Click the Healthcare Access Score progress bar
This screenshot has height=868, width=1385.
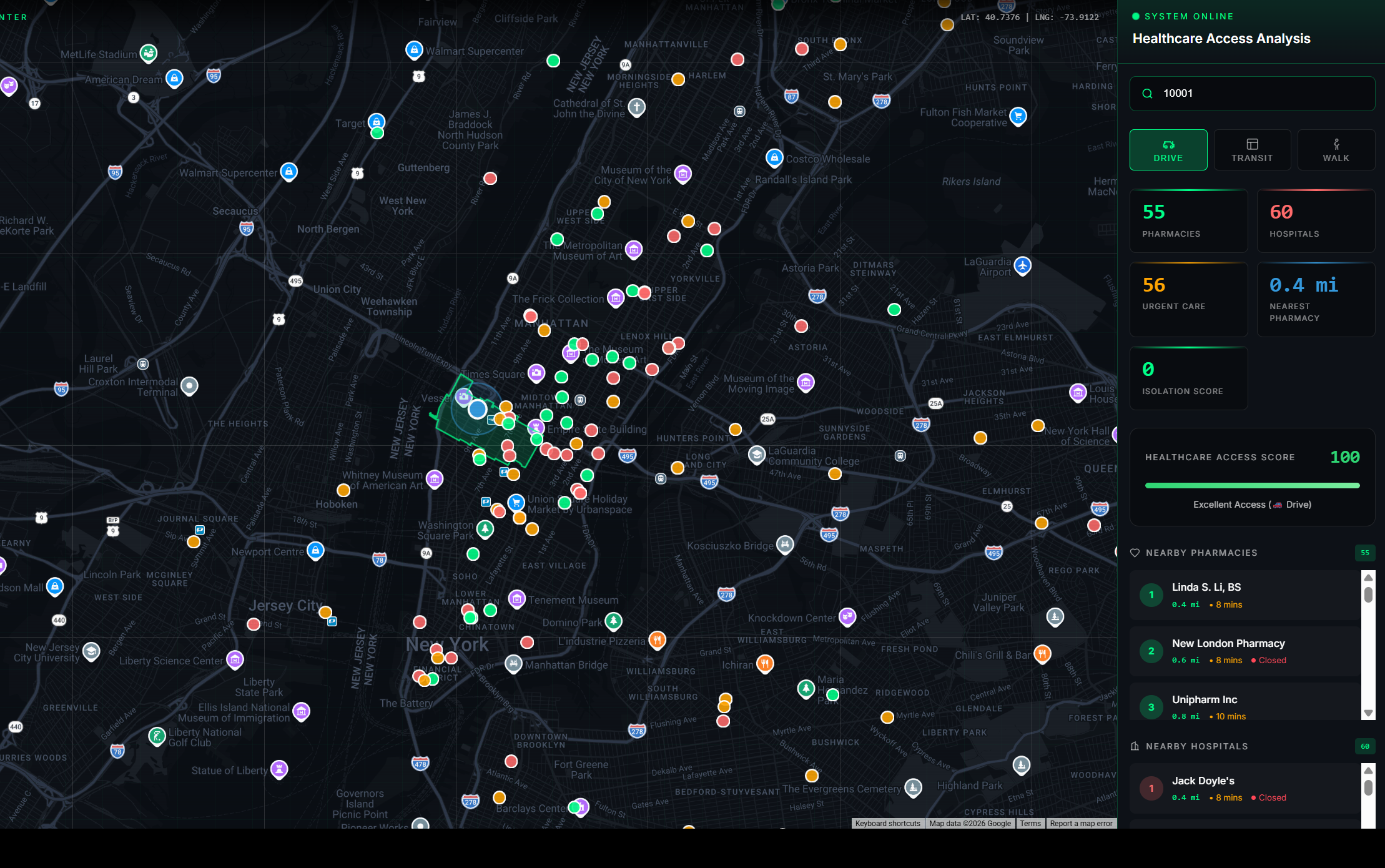tap(1251, 485)
